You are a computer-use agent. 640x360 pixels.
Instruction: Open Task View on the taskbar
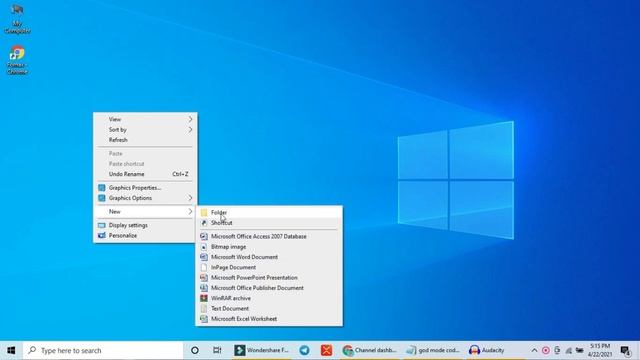point(217,350)
